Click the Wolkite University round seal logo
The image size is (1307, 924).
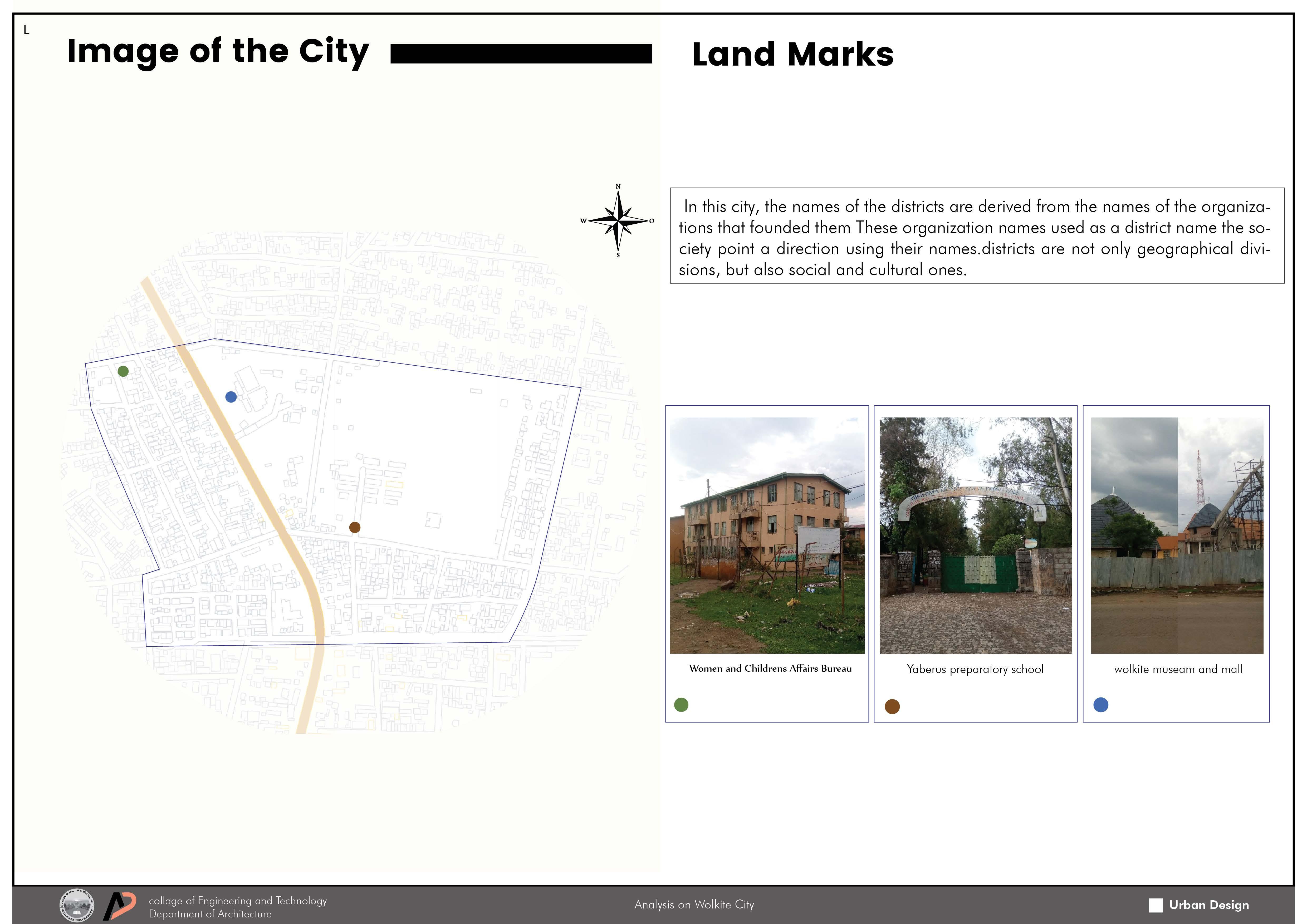[77, 906]
